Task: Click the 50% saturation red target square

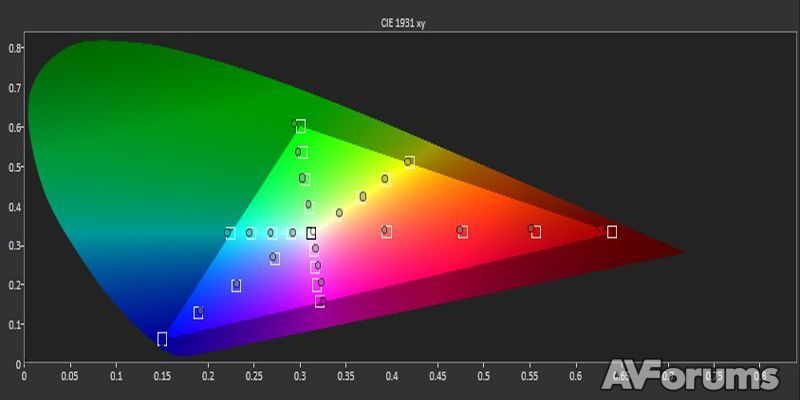Action: pos(462,232)
